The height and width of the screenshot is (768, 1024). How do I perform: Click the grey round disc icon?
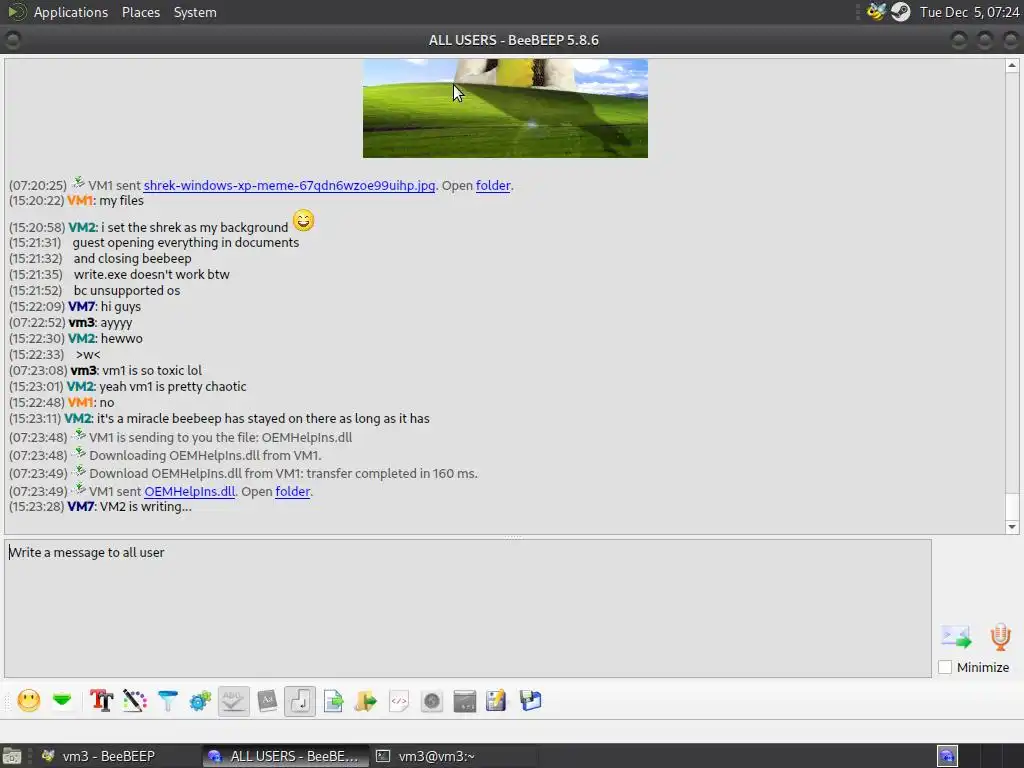(x=432, y=701)
